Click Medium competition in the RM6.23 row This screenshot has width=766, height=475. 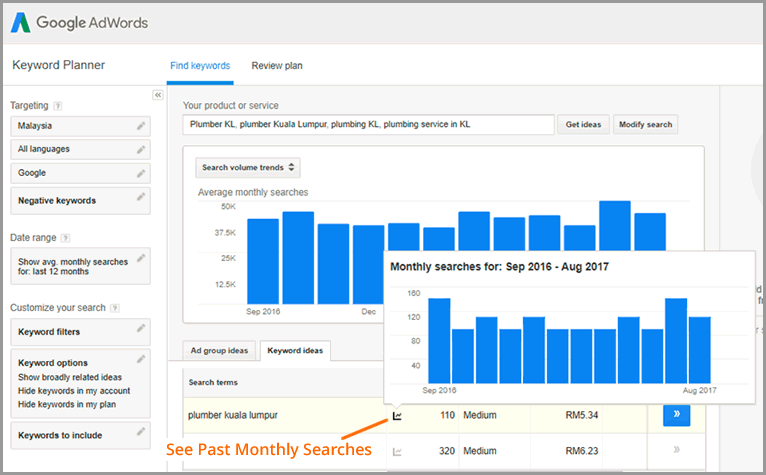(x=480, y=451)
